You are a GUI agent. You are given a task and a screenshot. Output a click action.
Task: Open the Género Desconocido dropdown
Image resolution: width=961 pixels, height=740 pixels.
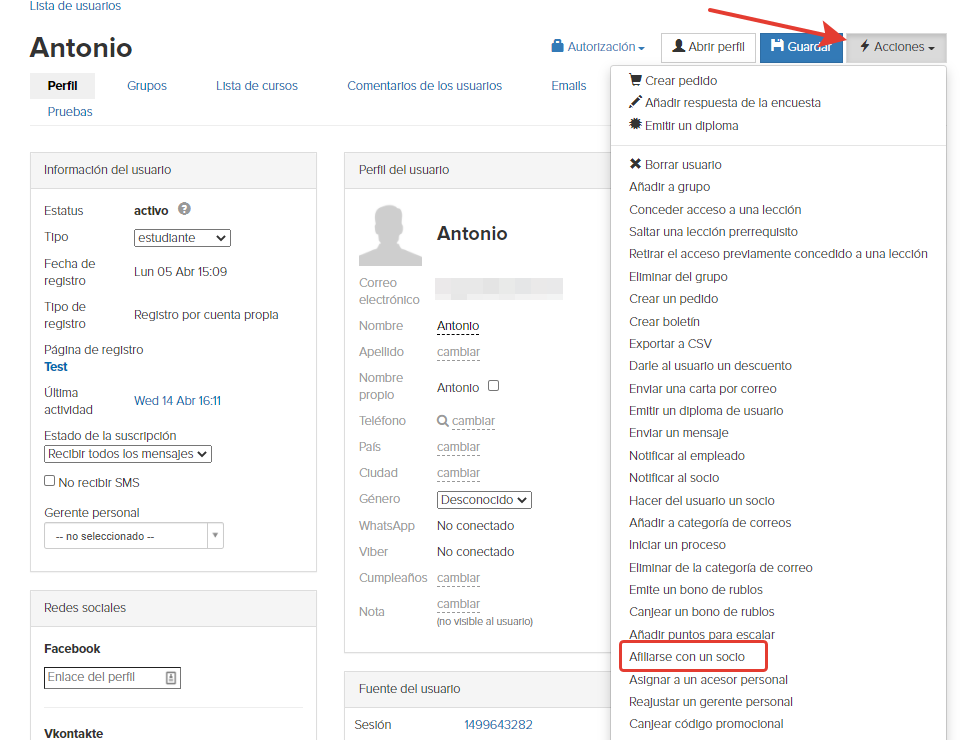[x=484, y=500]
